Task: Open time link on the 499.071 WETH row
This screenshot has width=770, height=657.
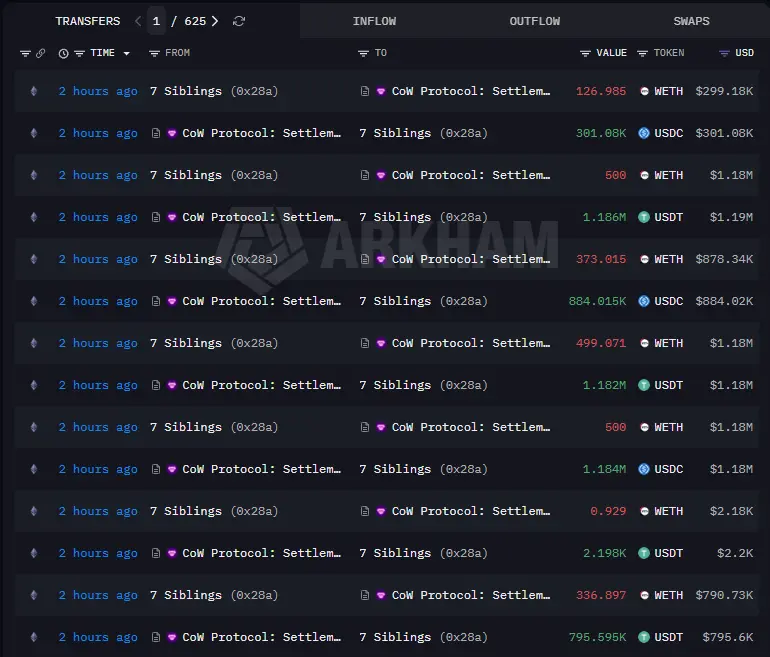Action: coord(98,343)
